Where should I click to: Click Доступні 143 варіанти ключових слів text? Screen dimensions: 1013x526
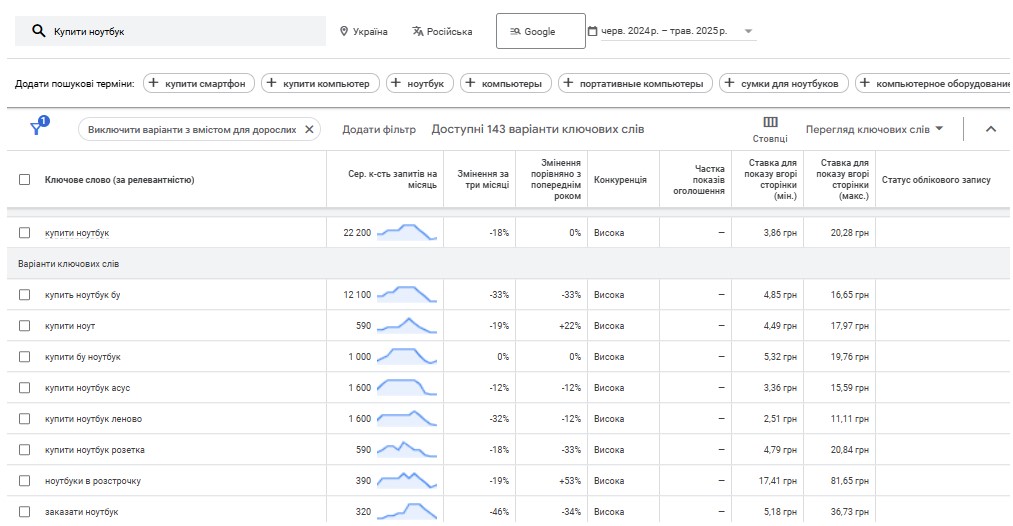(538, 129)
